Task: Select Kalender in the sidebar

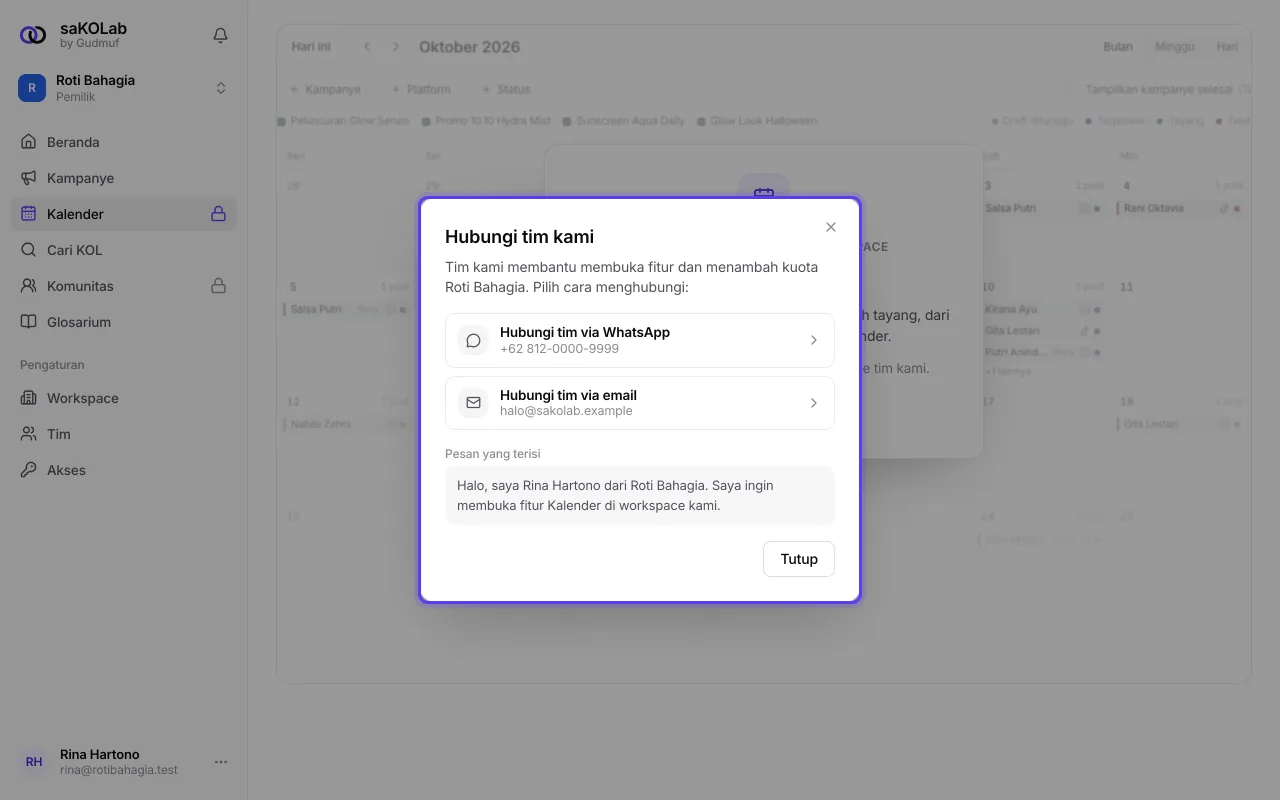Action: click(x=124, y=214)
